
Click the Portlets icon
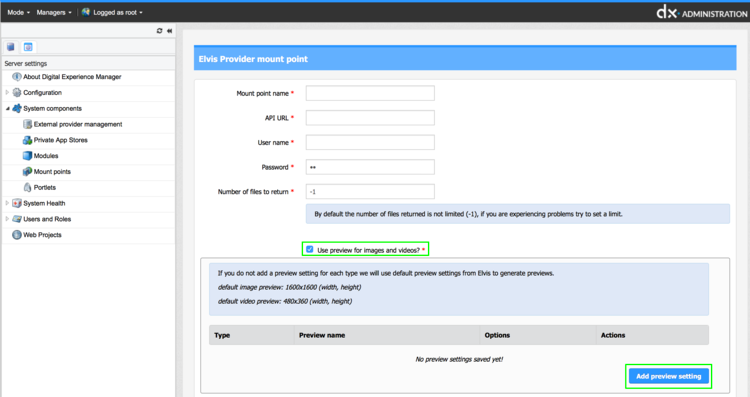click(x=27, y=187)
